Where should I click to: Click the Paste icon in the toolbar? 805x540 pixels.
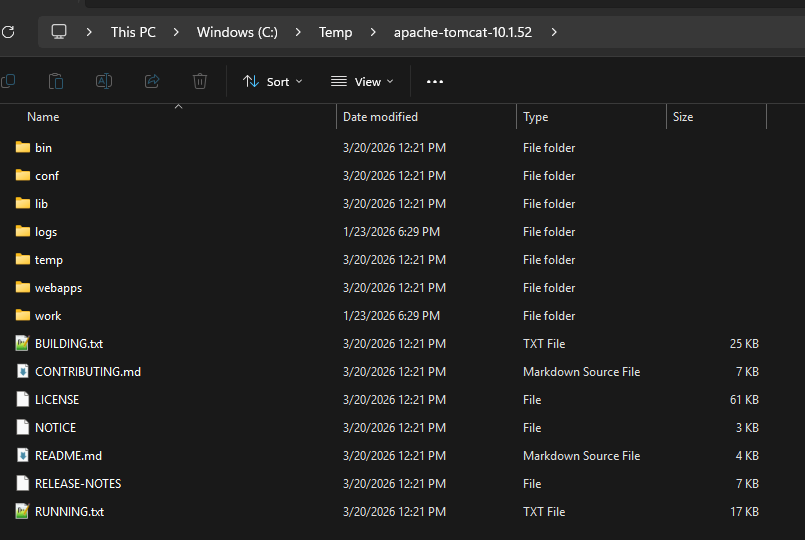click(x=56, y=81)
